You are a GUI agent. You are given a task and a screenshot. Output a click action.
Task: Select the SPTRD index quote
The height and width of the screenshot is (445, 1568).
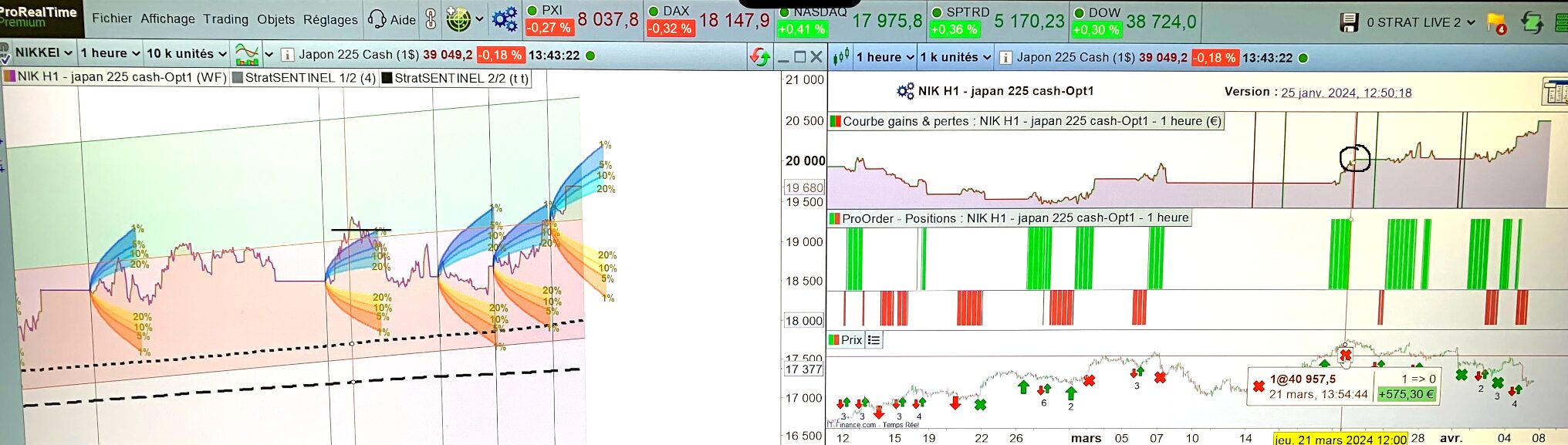point(997,21)
